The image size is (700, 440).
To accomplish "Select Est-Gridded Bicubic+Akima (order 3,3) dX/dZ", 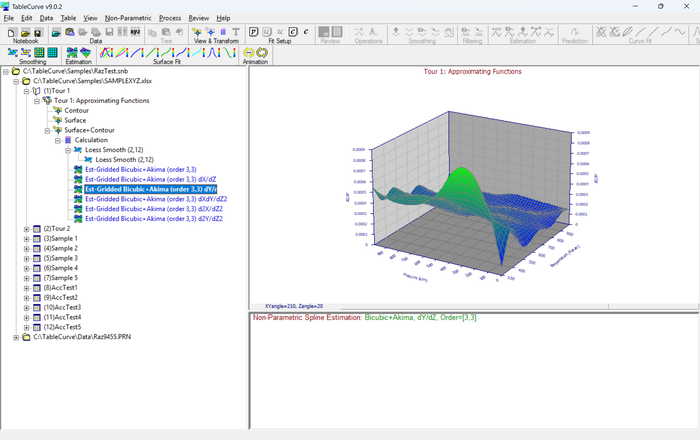I will (150, 179).
